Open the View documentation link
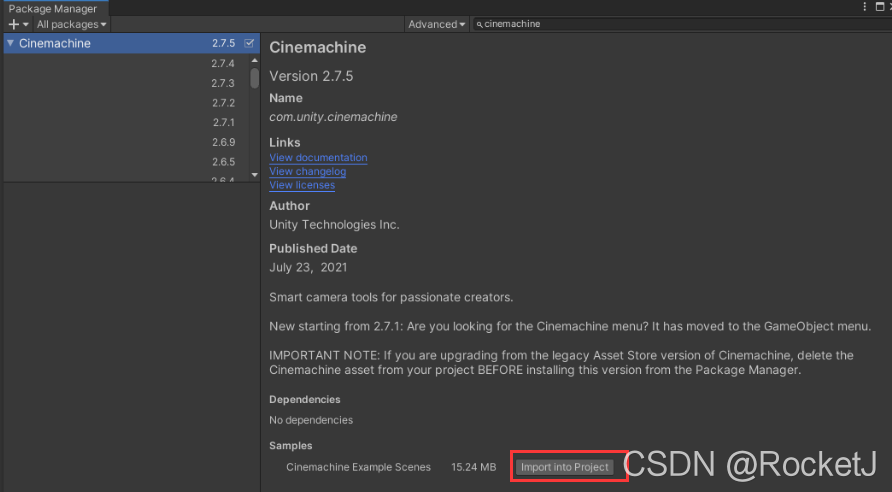This screenshot has height=492, width=892. pyautogui.click(x=318, y=158)
